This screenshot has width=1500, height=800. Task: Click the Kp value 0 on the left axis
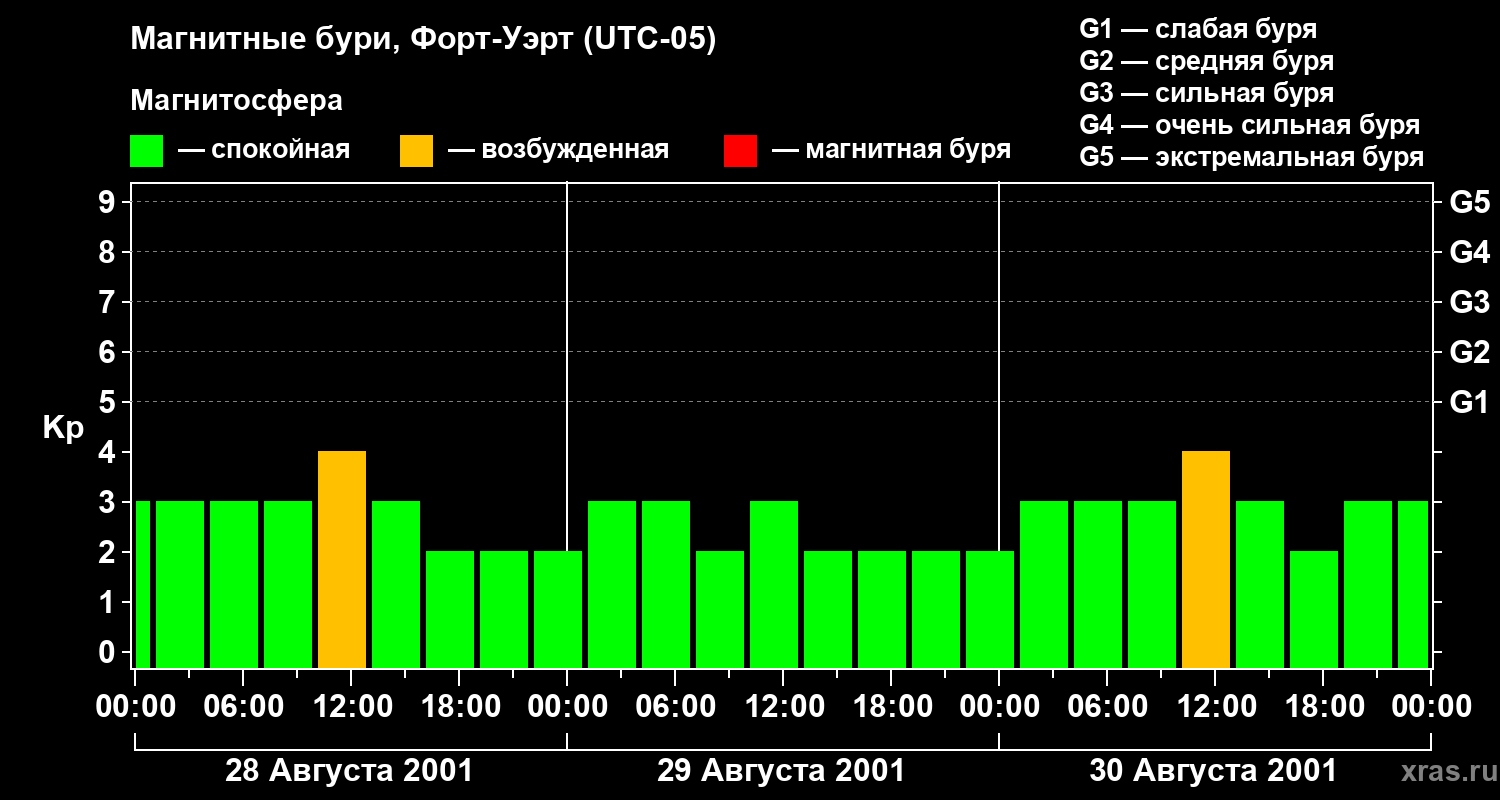tap(109, 652)
